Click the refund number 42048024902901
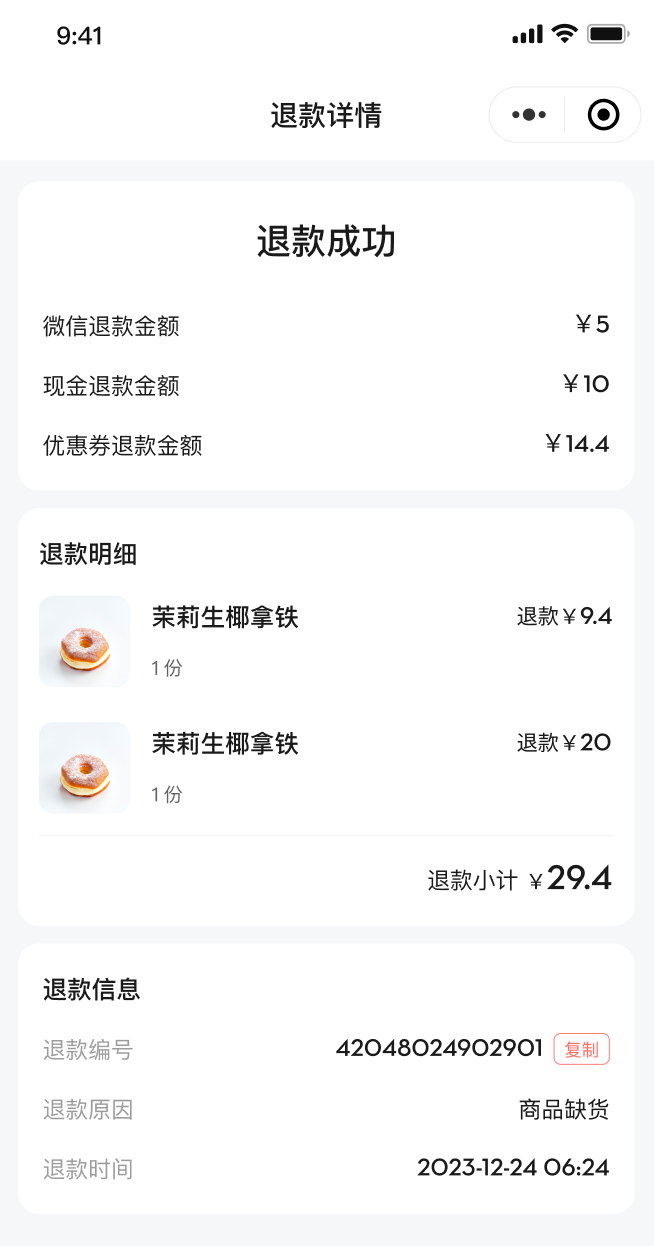Image resolution: width=654 pixels, height=1246 pixels. coord(439,1049)
